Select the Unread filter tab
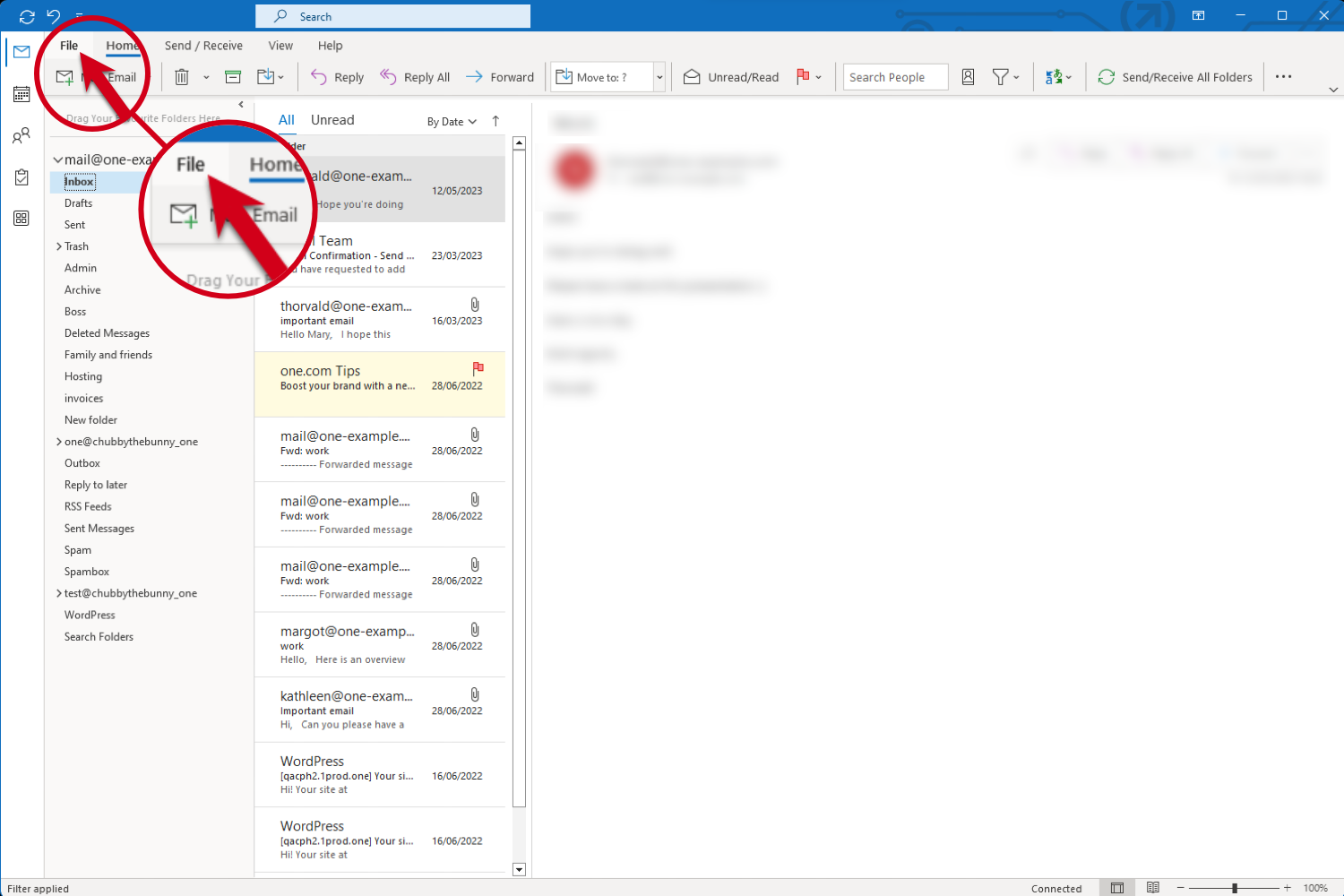Viewport: 1344px width, 896px height. [332, 119]
